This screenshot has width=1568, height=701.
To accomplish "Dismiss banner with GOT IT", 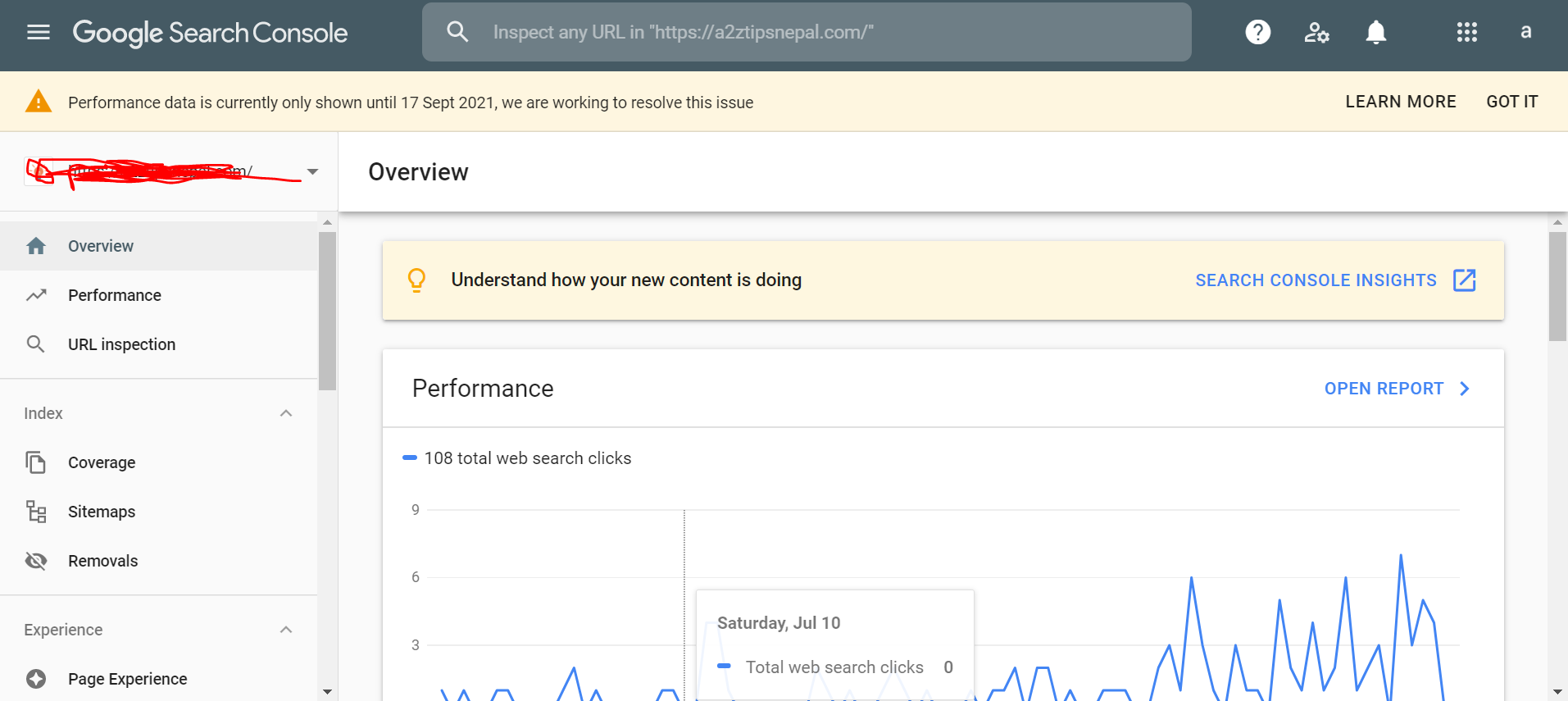I will point(1511,102).
